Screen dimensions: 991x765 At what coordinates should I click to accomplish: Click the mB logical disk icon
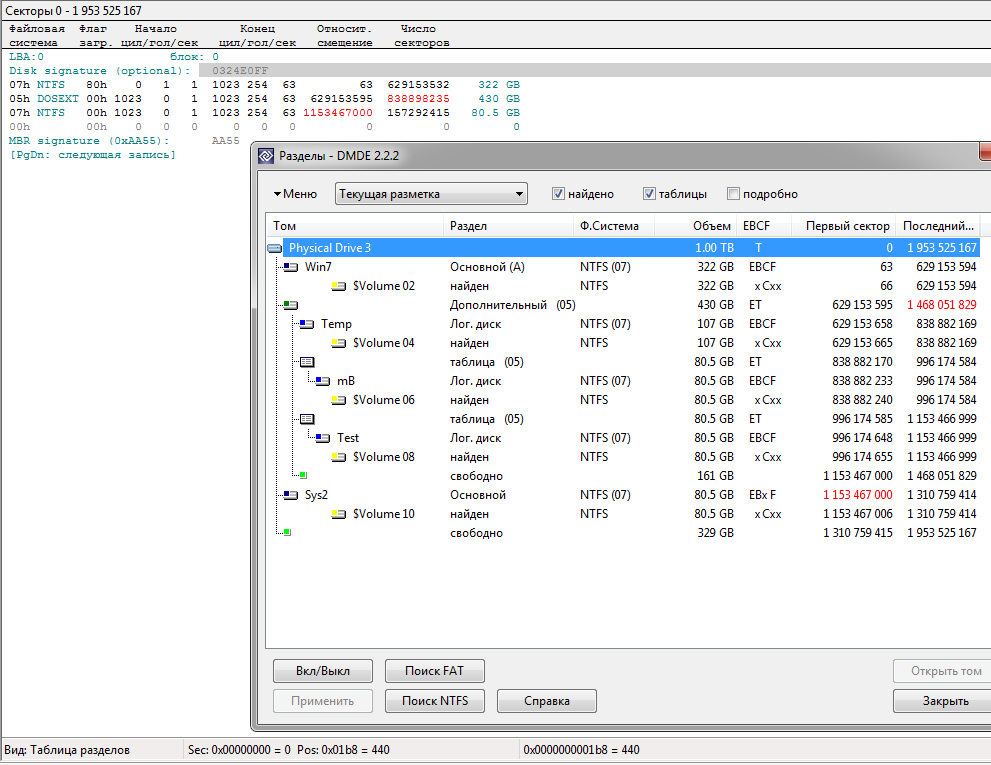click(x=323, y=381)
